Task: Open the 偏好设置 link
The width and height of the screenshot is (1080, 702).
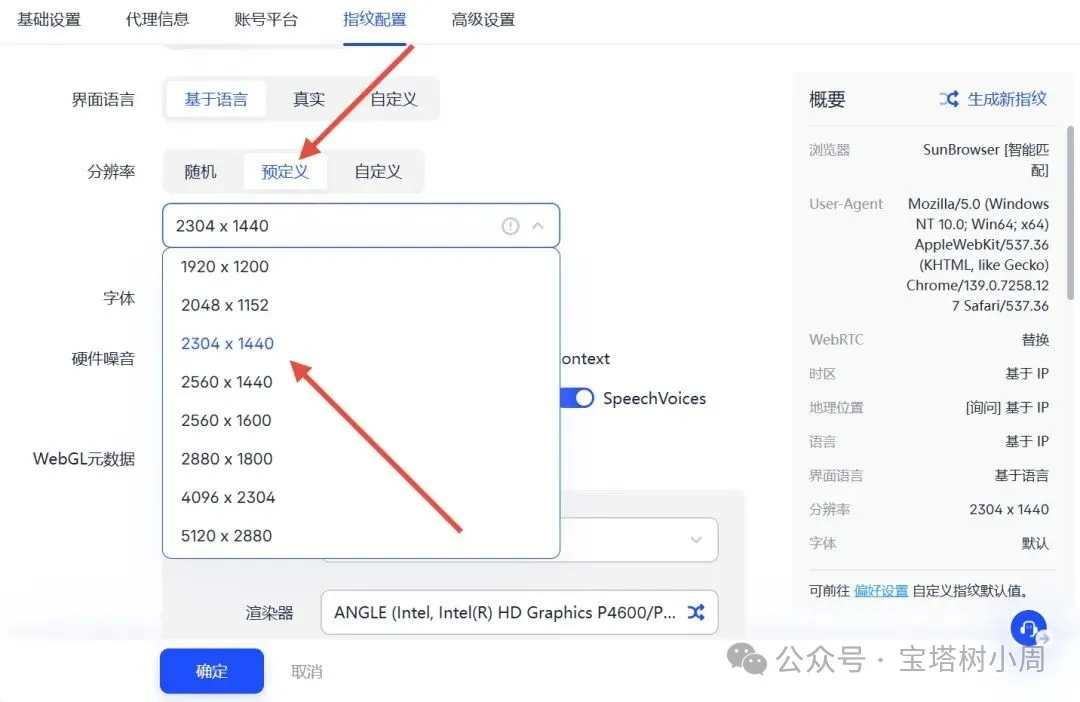Action: click(881, 591)
